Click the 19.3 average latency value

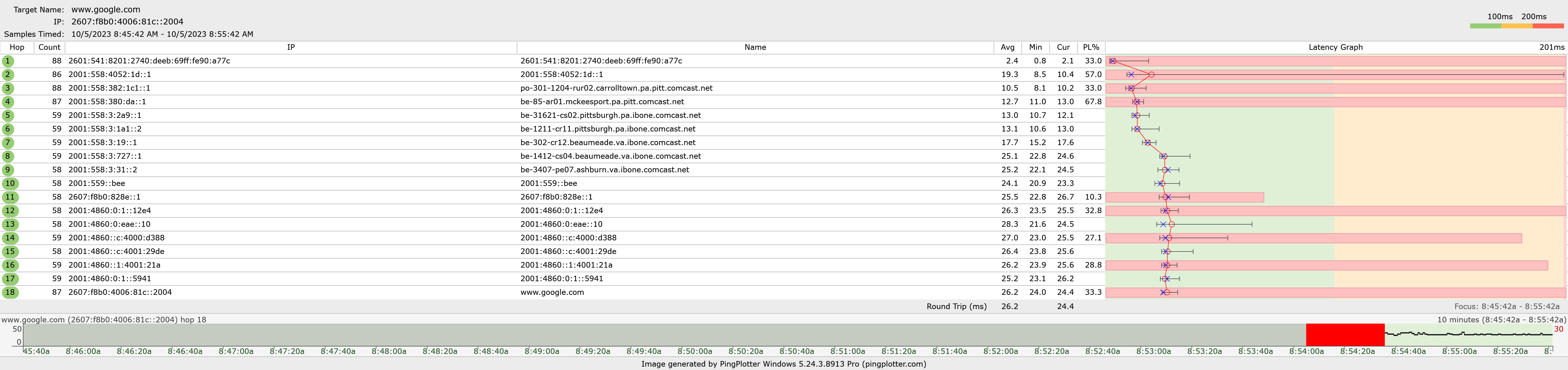click(1009, 74)
